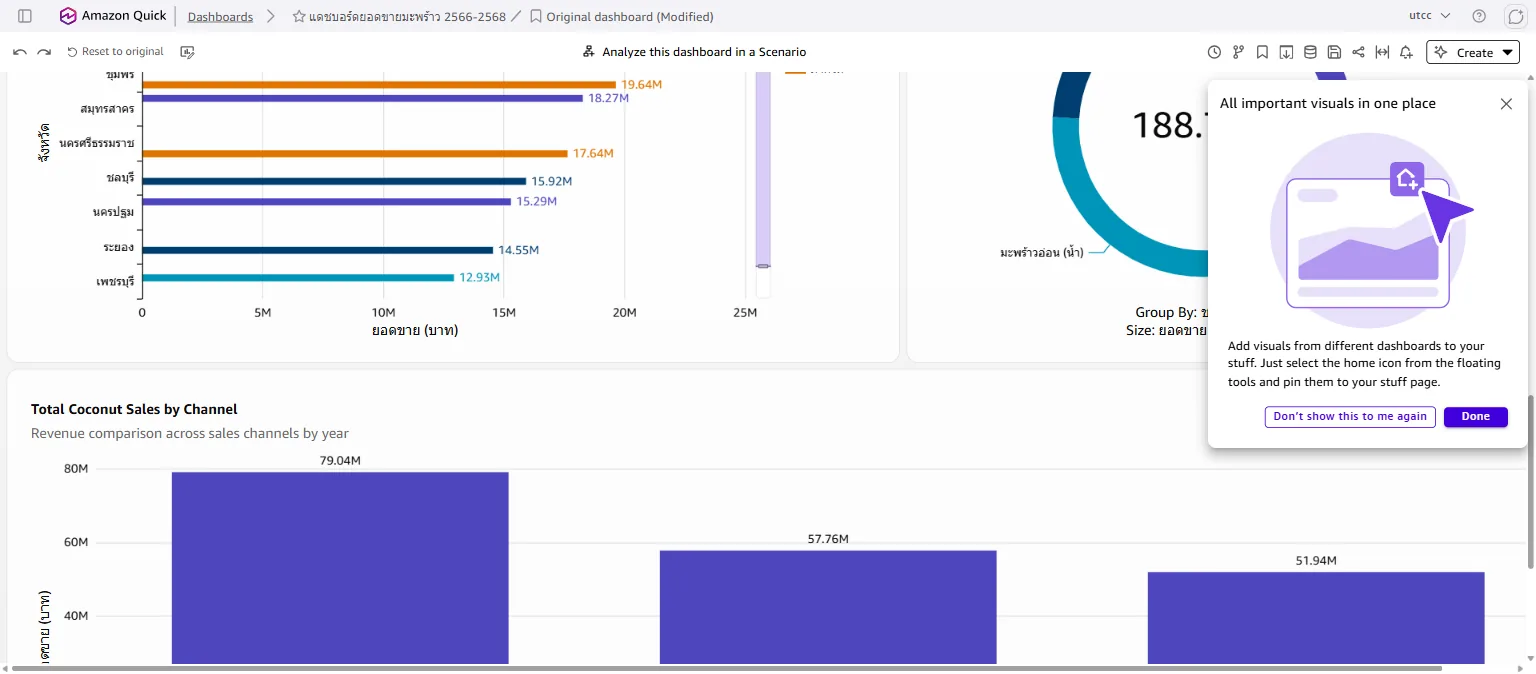Click the 'ยอดขาย (บาท)' horizontal axis title

point(414,331)
